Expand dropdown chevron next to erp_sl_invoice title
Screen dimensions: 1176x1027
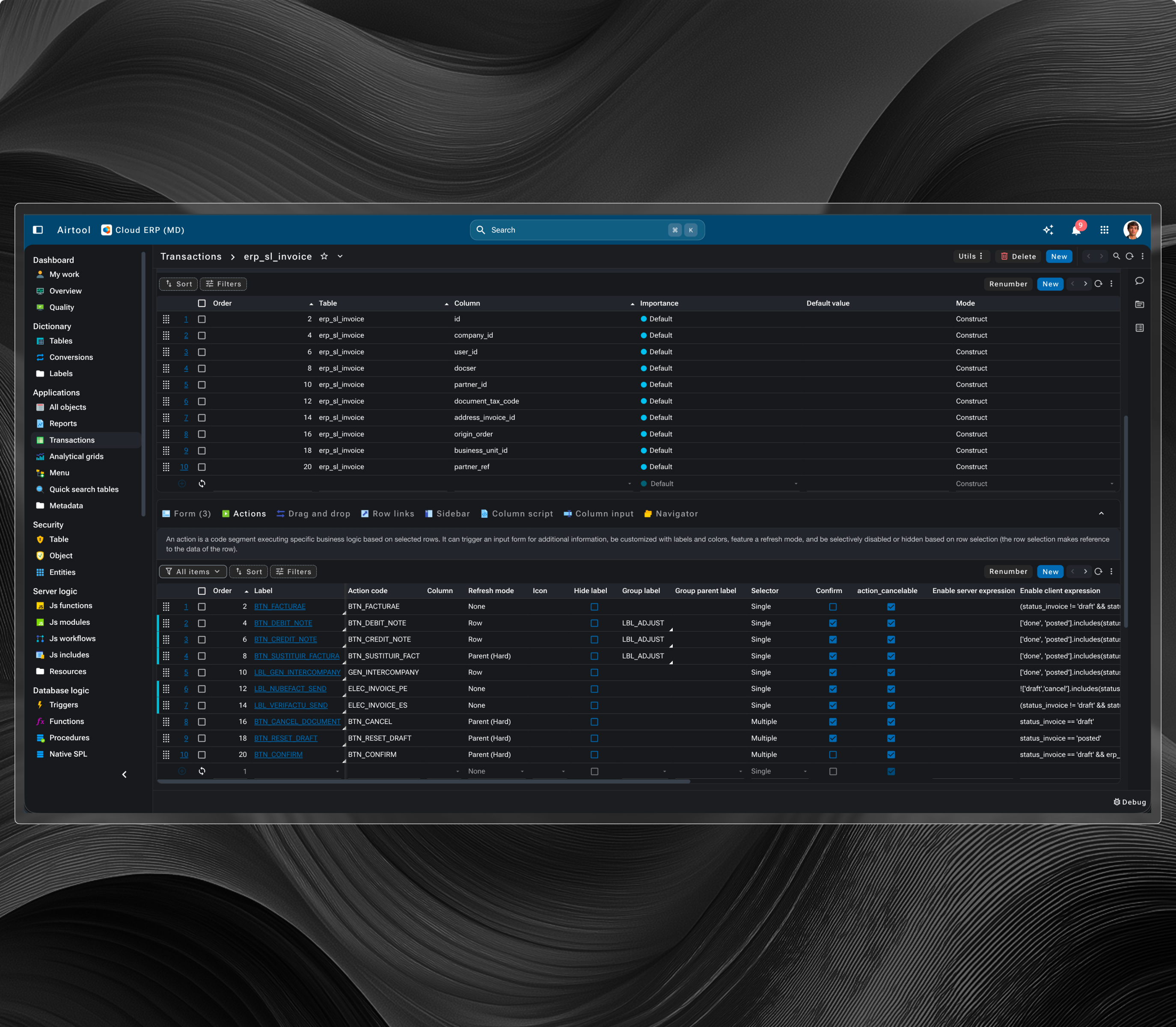340,257
